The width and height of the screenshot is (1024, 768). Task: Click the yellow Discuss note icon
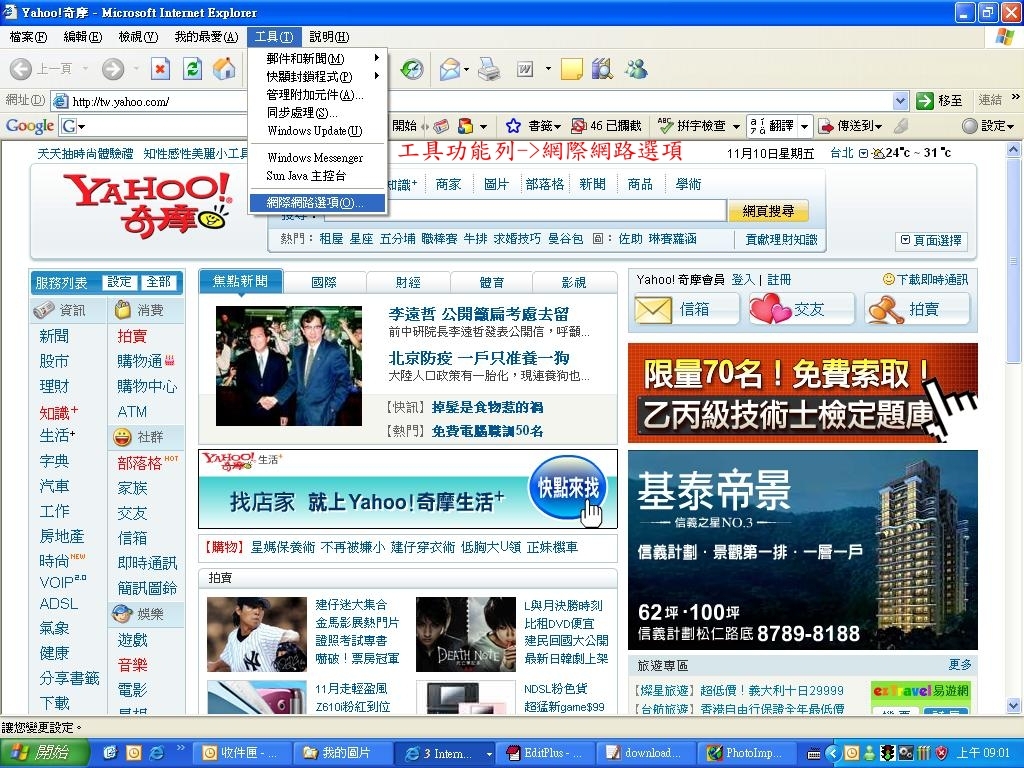571,69
